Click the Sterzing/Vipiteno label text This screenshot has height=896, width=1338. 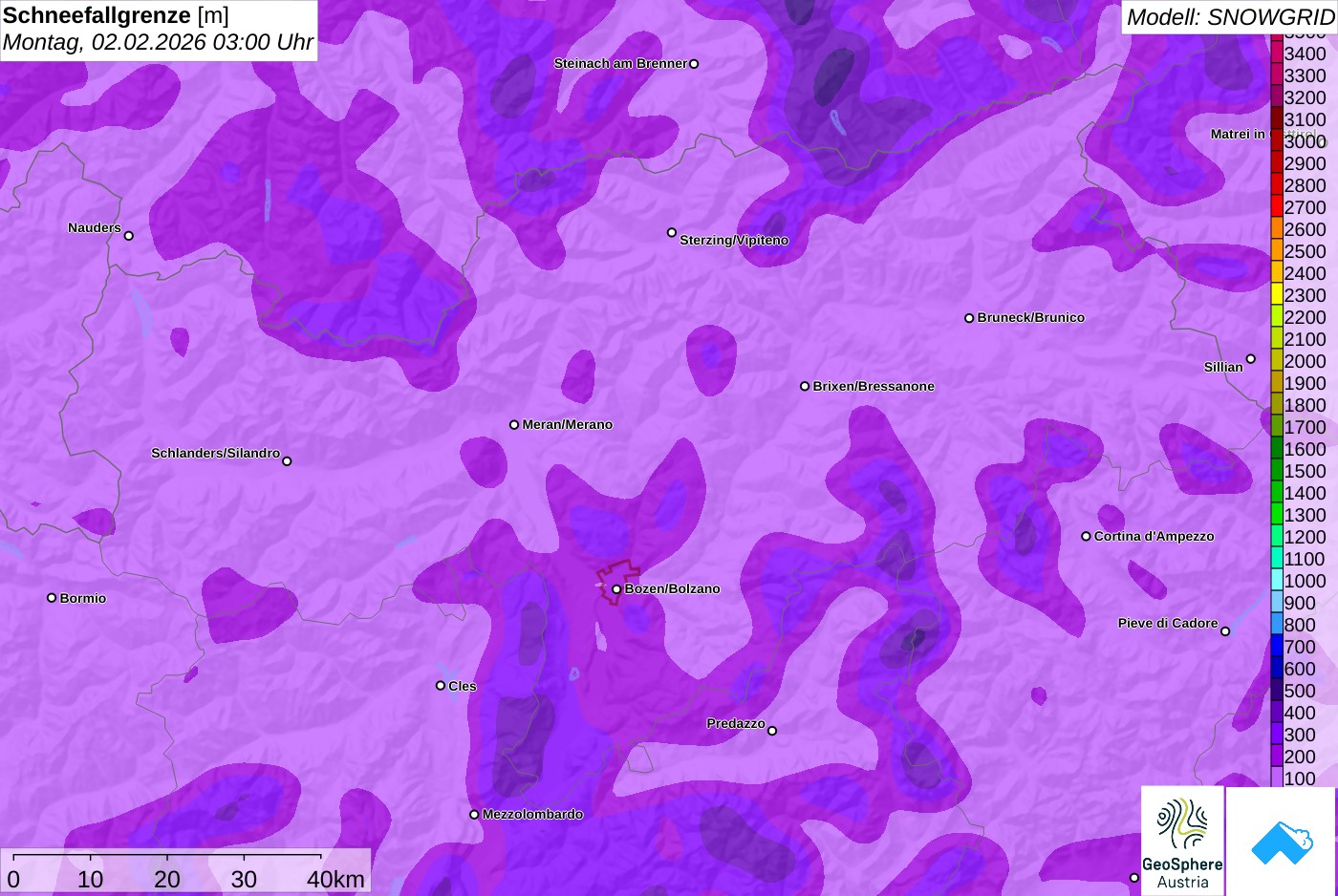[x=734, y=240]
